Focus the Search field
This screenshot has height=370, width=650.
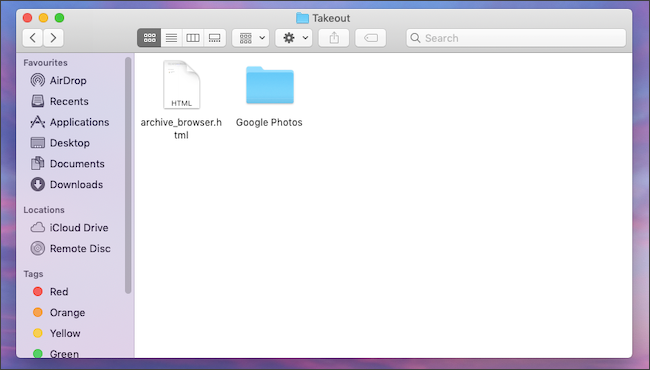(x=516, y=38)
